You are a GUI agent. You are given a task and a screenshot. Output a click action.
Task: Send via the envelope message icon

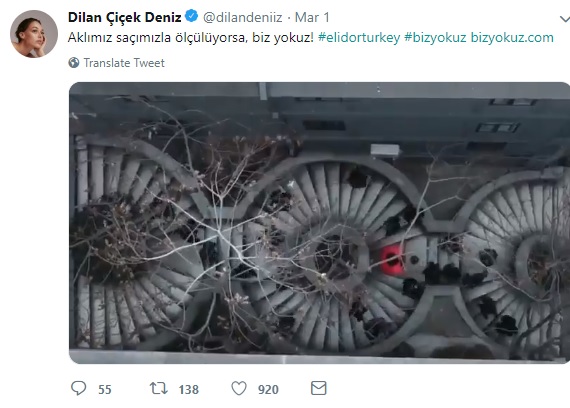click(319, 388)
